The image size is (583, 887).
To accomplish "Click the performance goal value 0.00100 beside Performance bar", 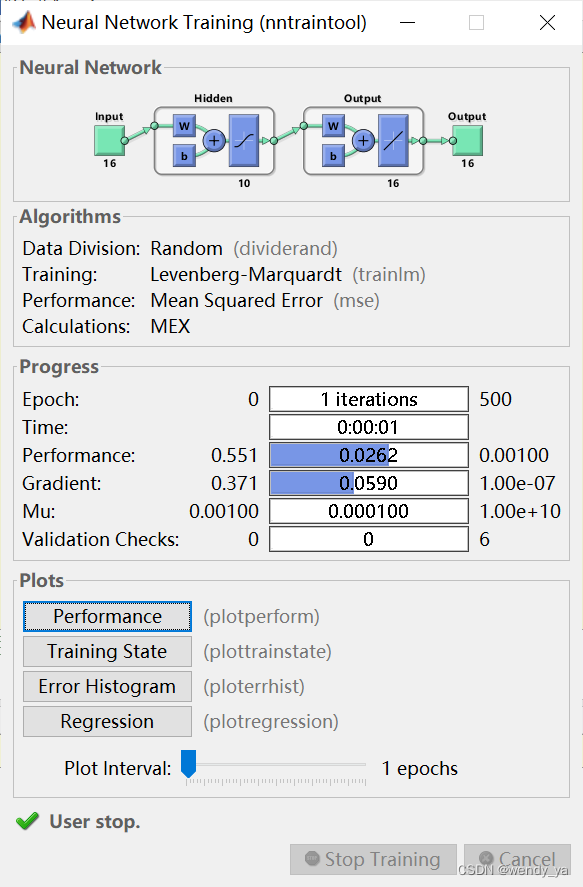I will click(x=514, y=455).
